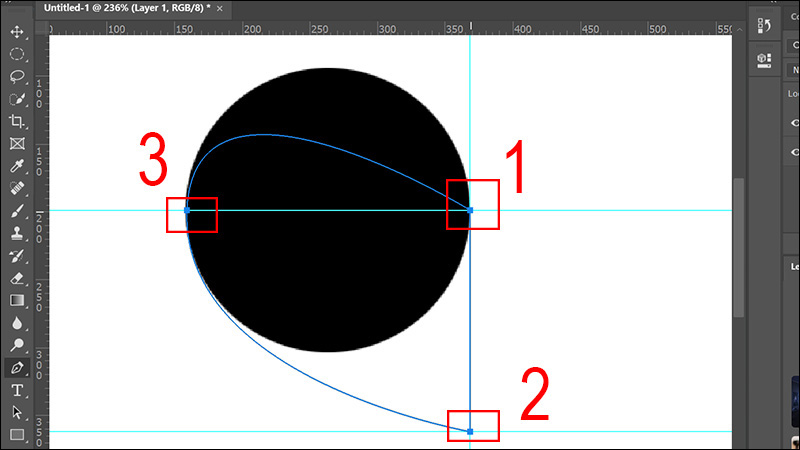Toggle the upper layer's eye visibility icon

[x=795, y=123]
